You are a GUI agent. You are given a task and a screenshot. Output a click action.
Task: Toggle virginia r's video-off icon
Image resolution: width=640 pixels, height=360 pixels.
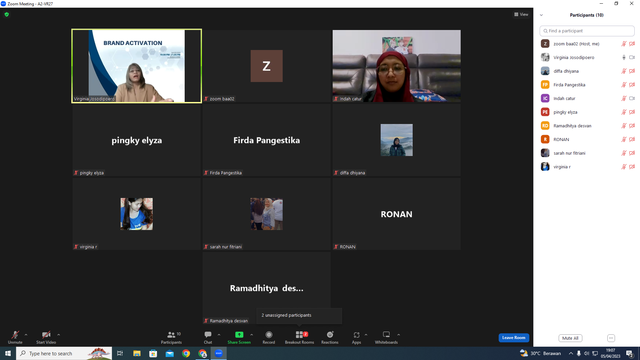click(x=632, y=167)
